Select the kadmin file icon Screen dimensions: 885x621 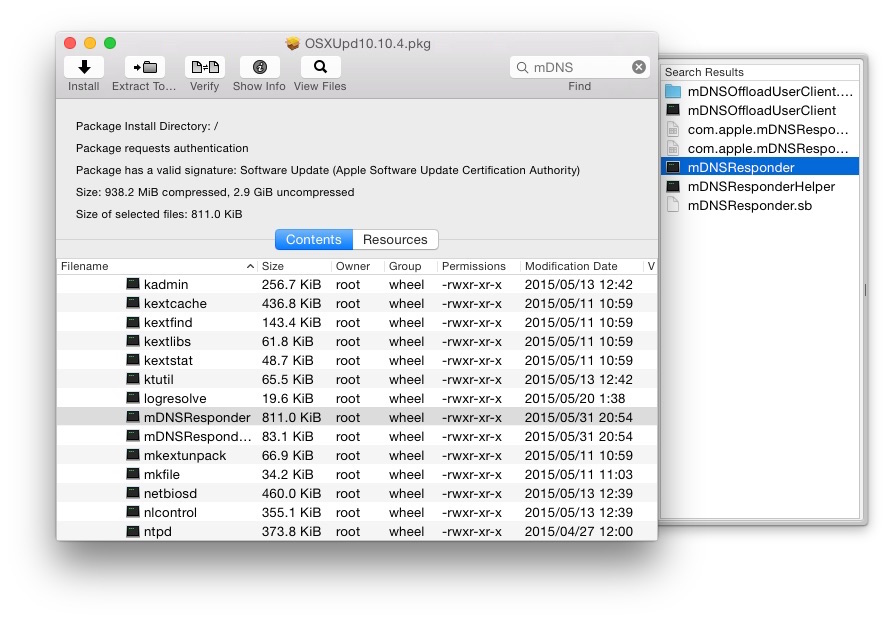(x=133, y=284)
